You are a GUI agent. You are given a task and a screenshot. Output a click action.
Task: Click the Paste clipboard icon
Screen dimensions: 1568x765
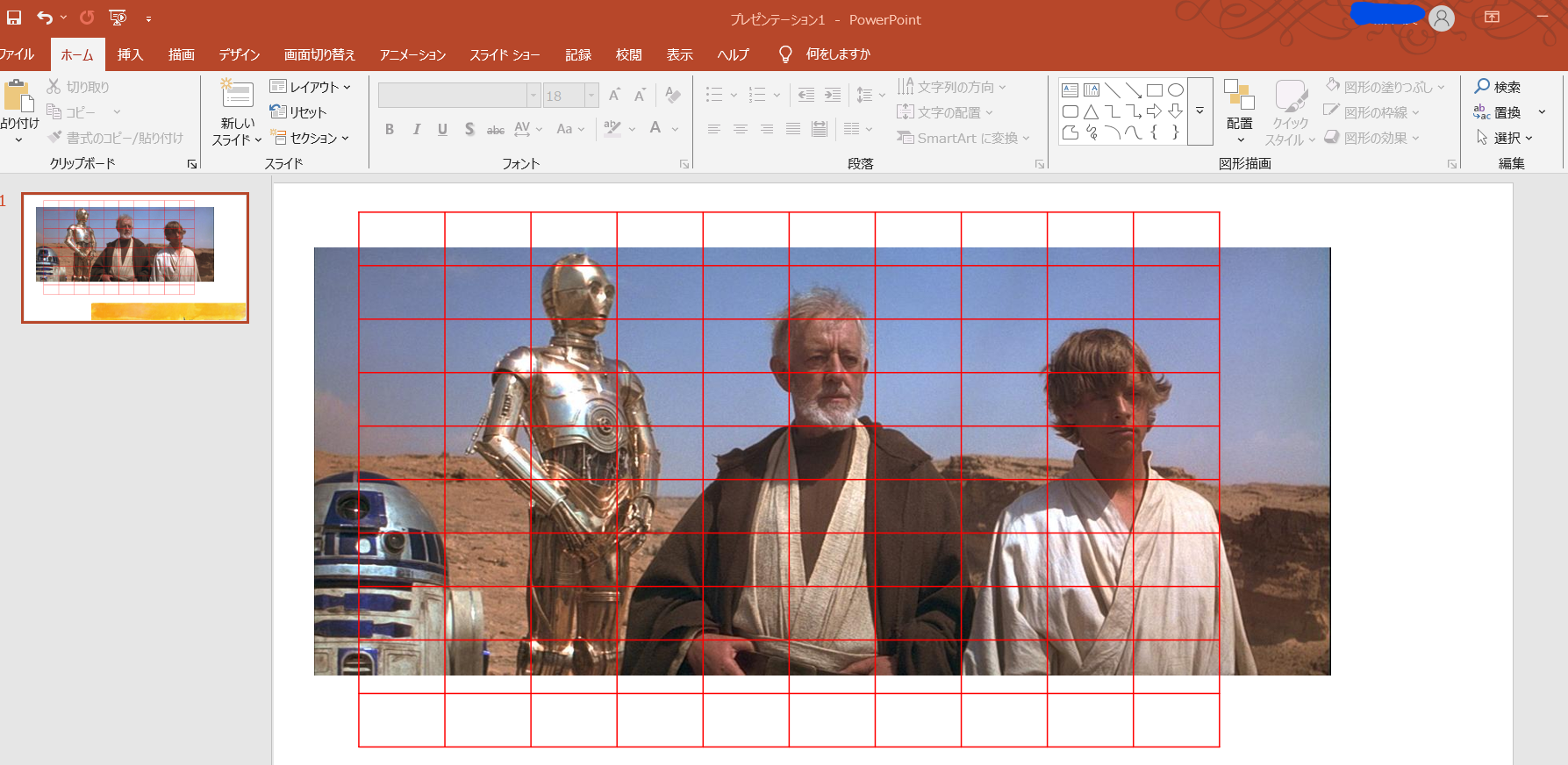(18, 96)
